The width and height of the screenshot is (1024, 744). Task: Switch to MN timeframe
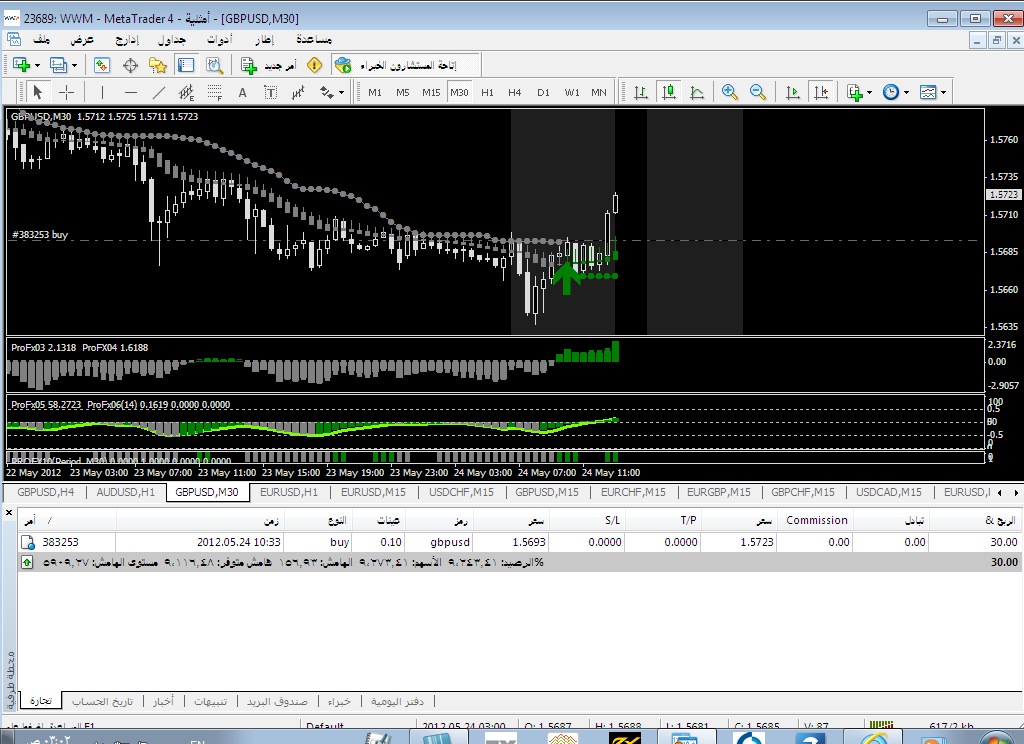pos(599,92)
